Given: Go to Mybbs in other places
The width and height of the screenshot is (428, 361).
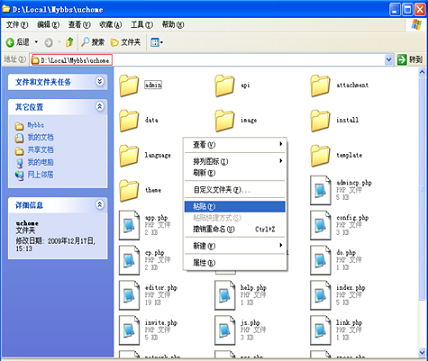Looking at the screenshot, I should point(36,125).
